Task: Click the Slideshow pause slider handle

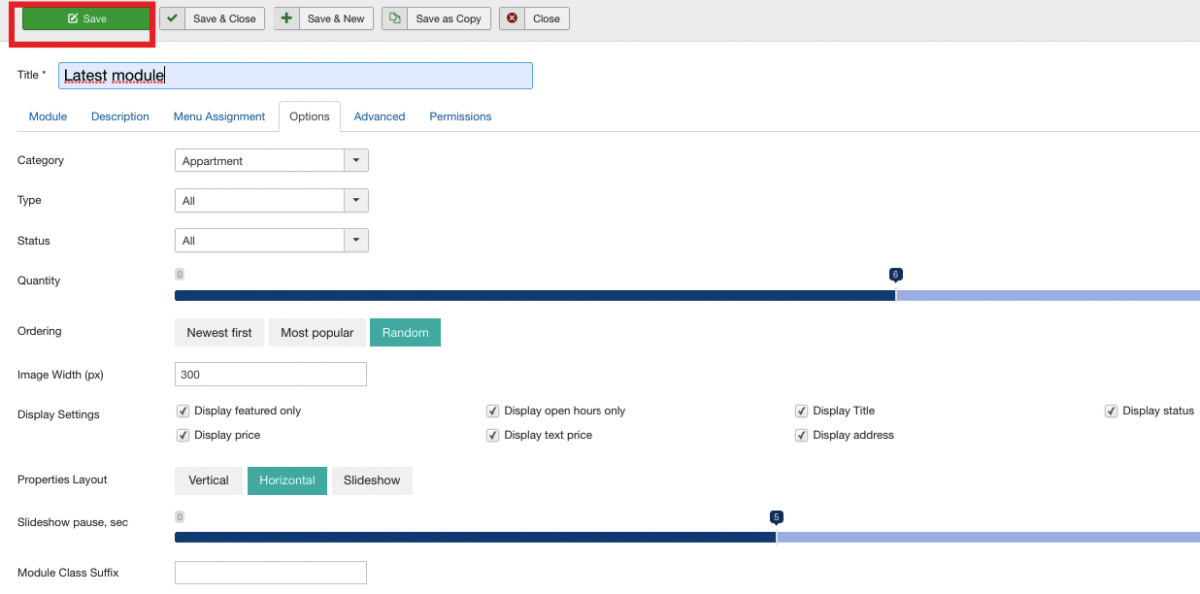Action: coord(776,519)
